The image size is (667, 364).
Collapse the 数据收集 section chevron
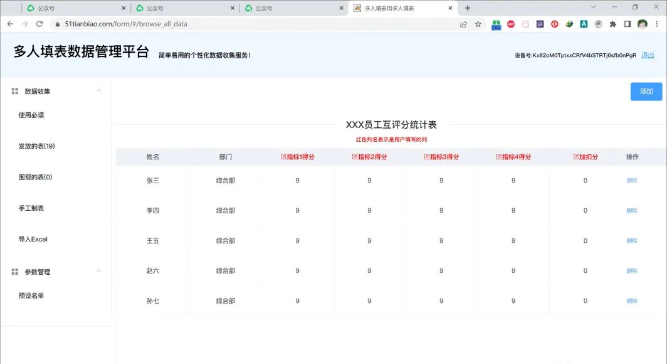tap(99, 91)
